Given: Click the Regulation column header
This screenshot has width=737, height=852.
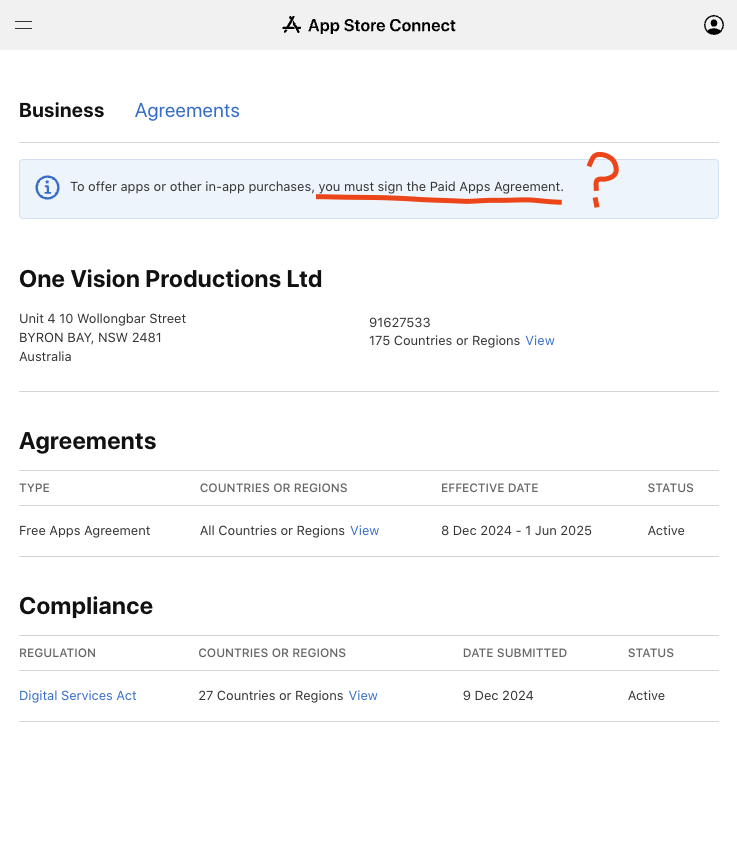Looking at the screenshot, I should coord(57,653).
